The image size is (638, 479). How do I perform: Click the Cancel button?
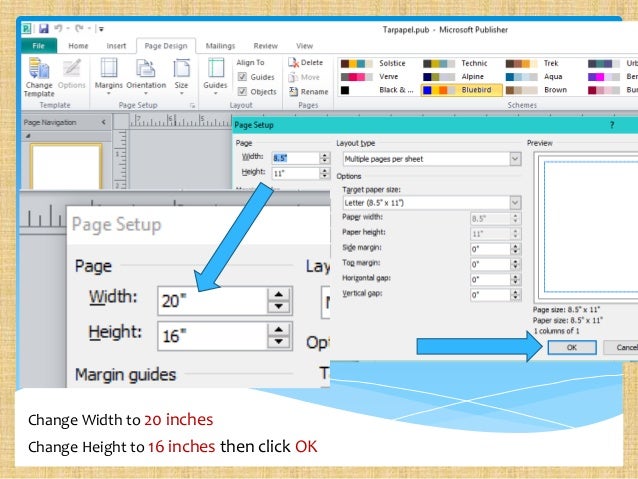[621, 347]
